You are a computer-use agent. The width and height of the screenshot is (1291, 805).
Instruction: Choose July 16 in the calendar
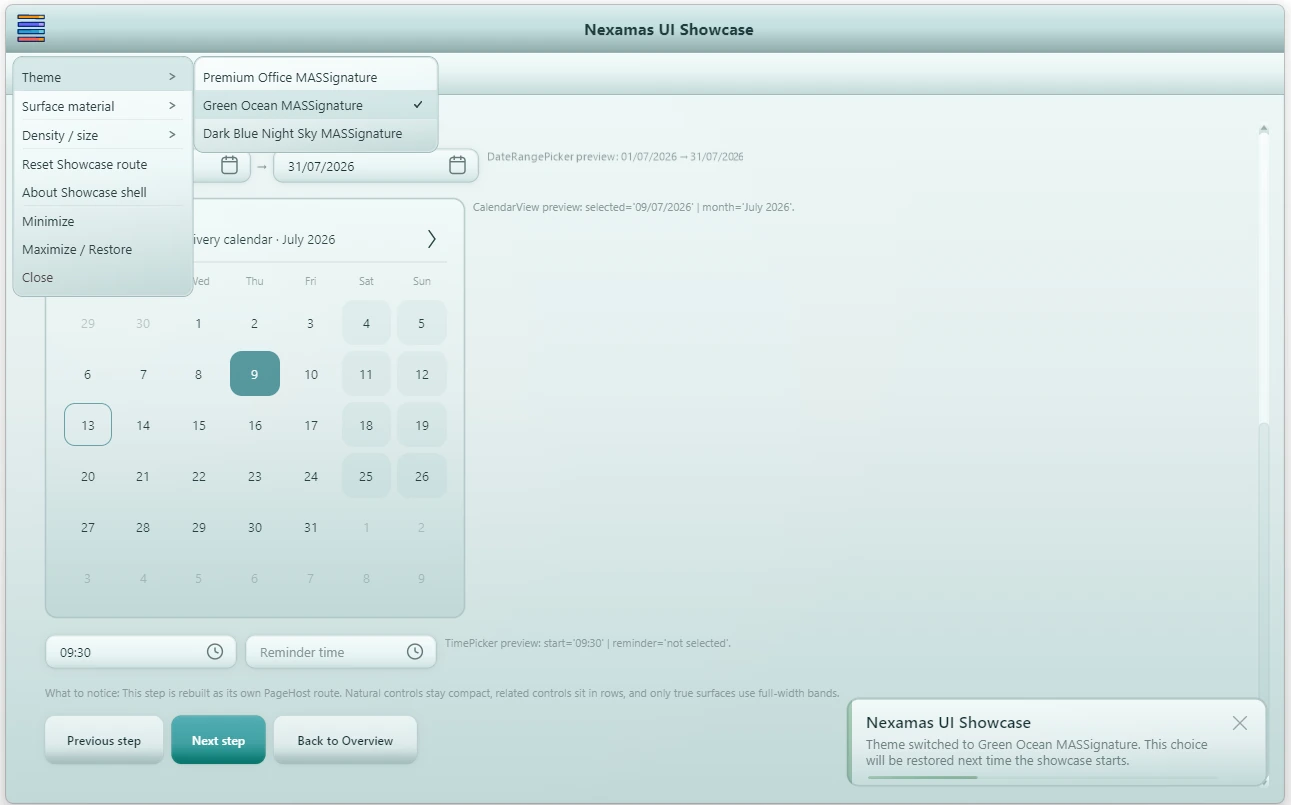pyautogui.click(x=255, y=425)
